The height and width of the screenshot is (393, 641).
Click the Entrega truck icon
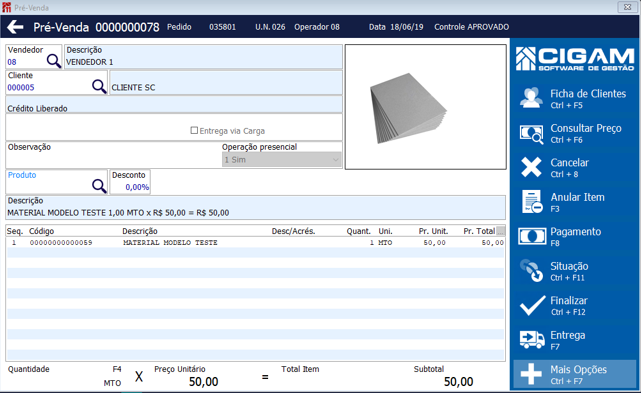[532, 339]
